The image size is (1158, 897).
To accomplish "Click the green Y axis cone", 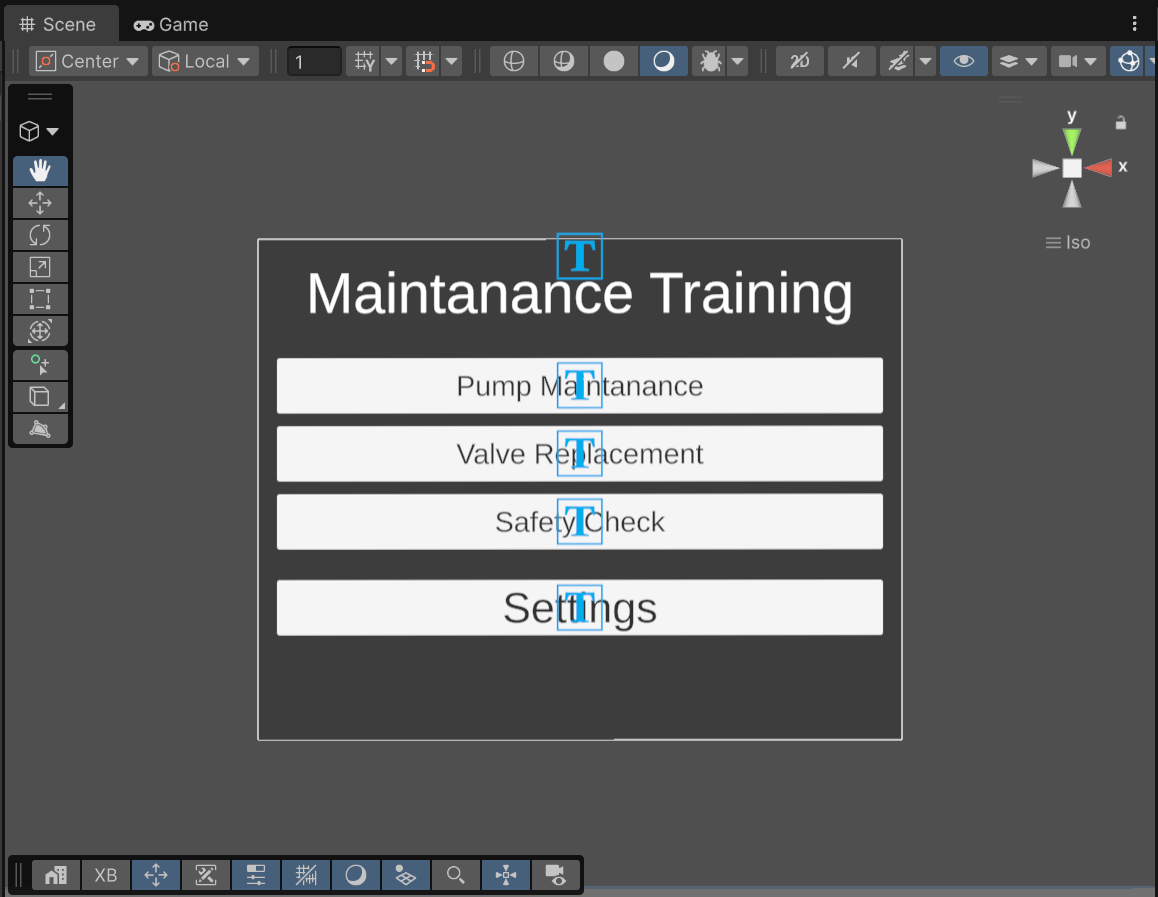I will coord(1072,140).
